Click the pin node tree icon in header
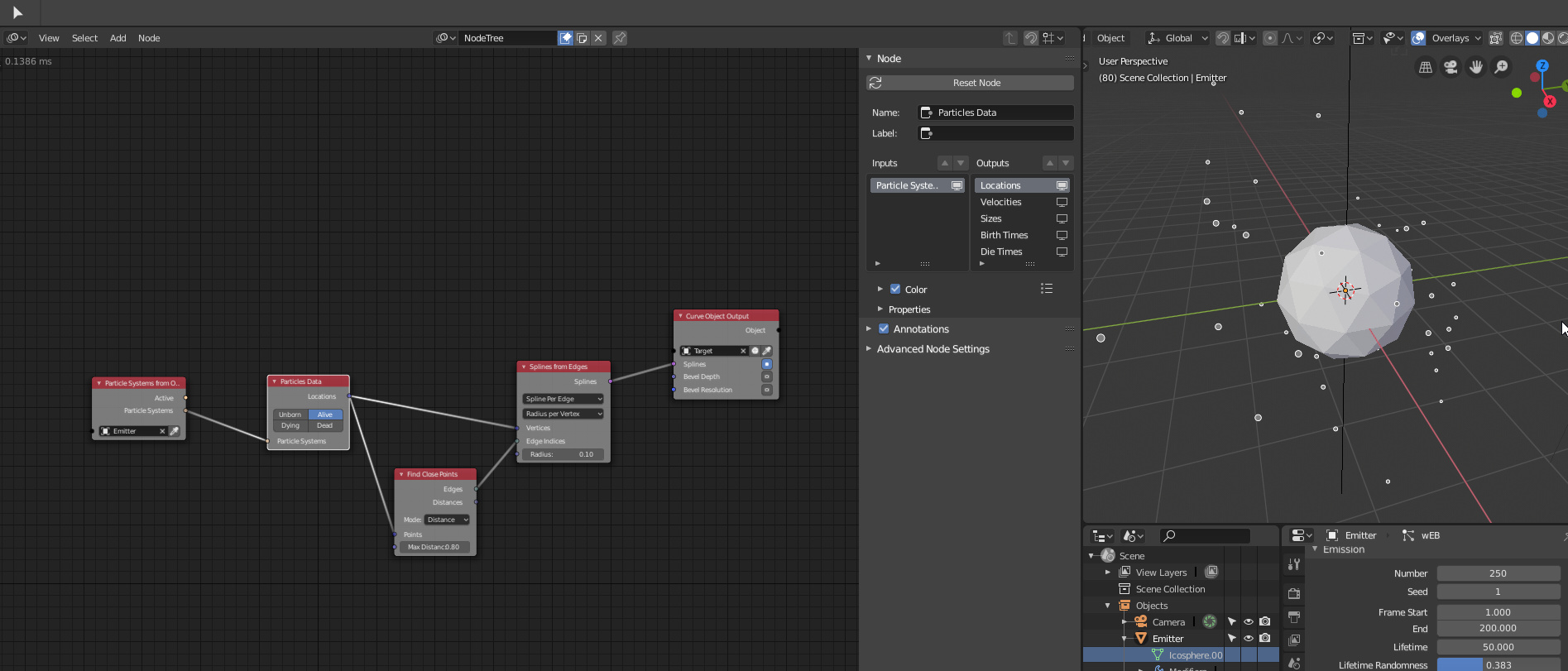 point(620,38)
